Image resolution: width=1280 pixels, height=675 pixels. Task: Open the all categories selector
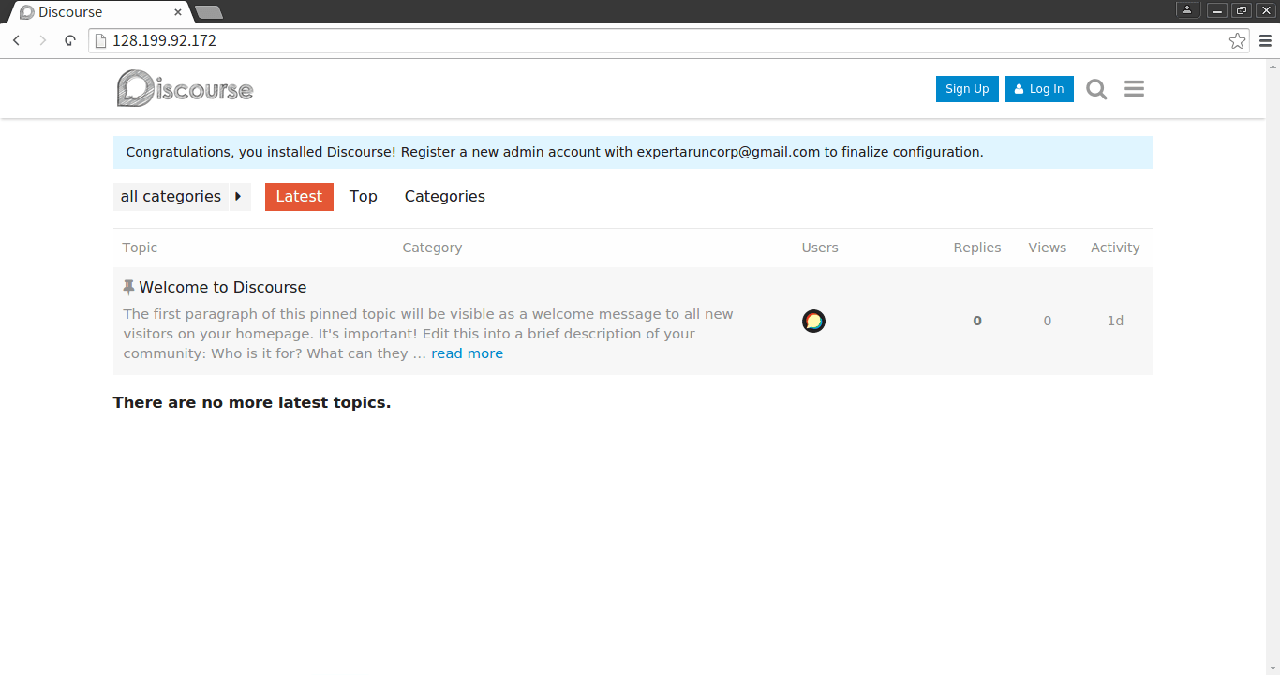tap(171, 197)
